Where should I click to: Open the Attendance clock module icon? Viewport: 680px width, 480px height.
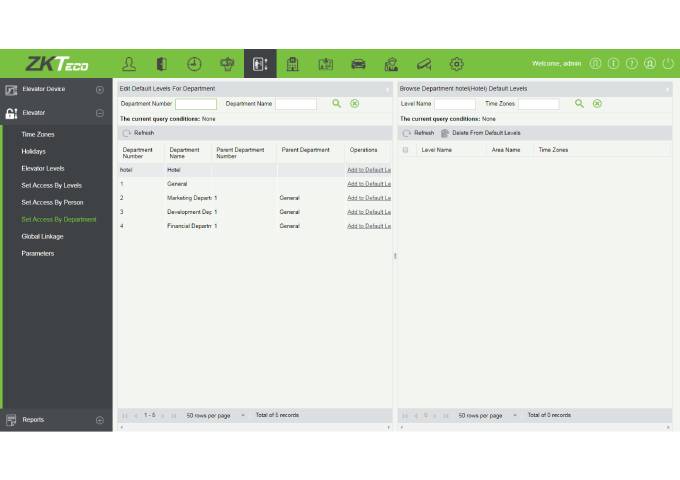[x=194, y=64]
